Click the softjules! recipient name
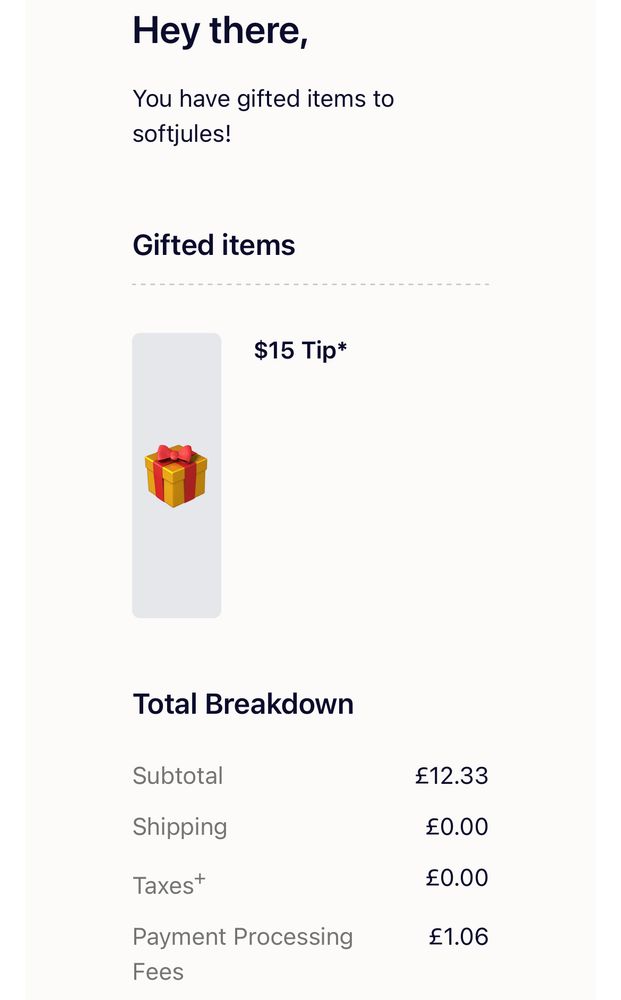 (x=182, y=134)
